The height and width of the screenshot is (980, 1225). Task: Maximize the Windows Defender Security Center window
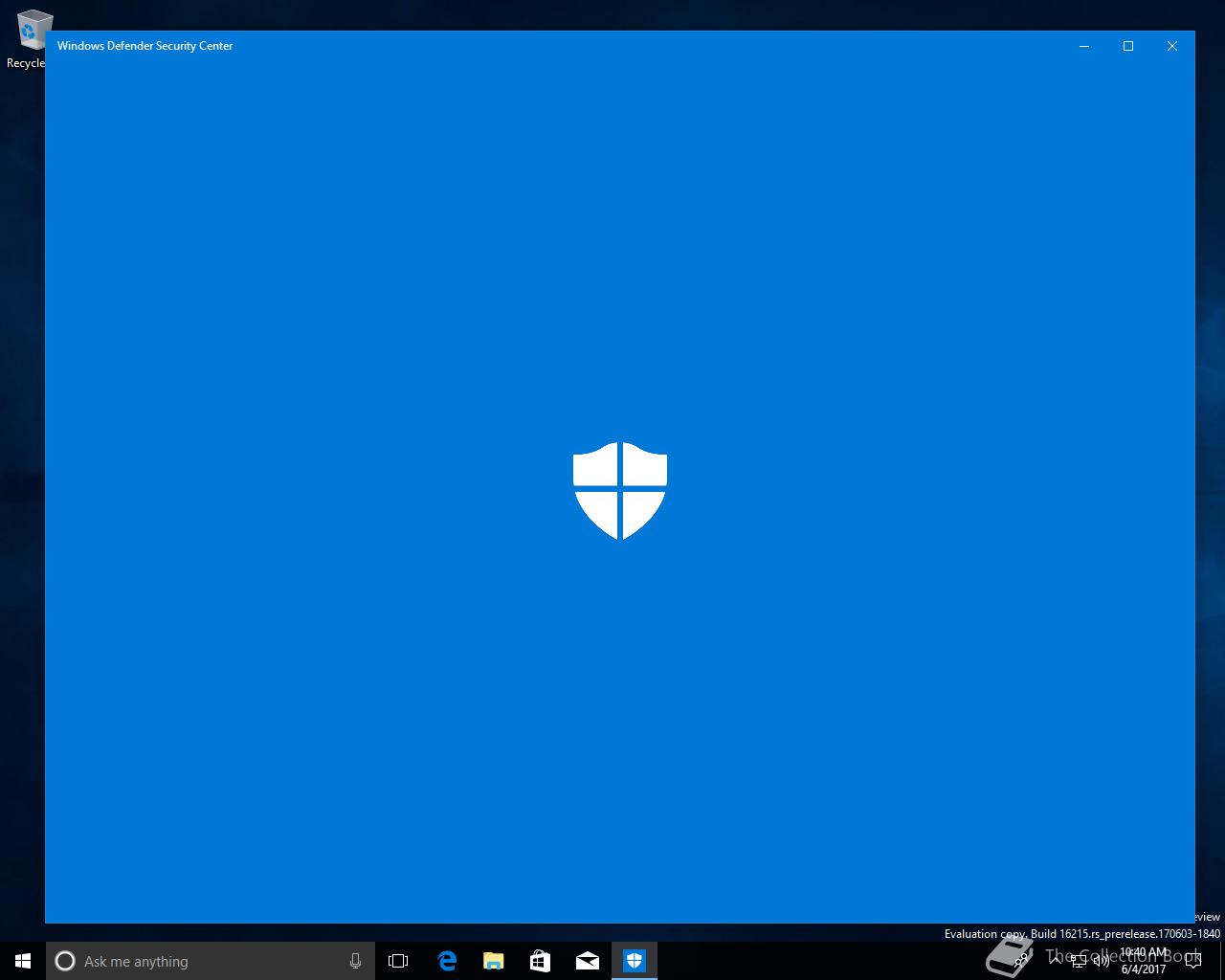click(1128, 46)
